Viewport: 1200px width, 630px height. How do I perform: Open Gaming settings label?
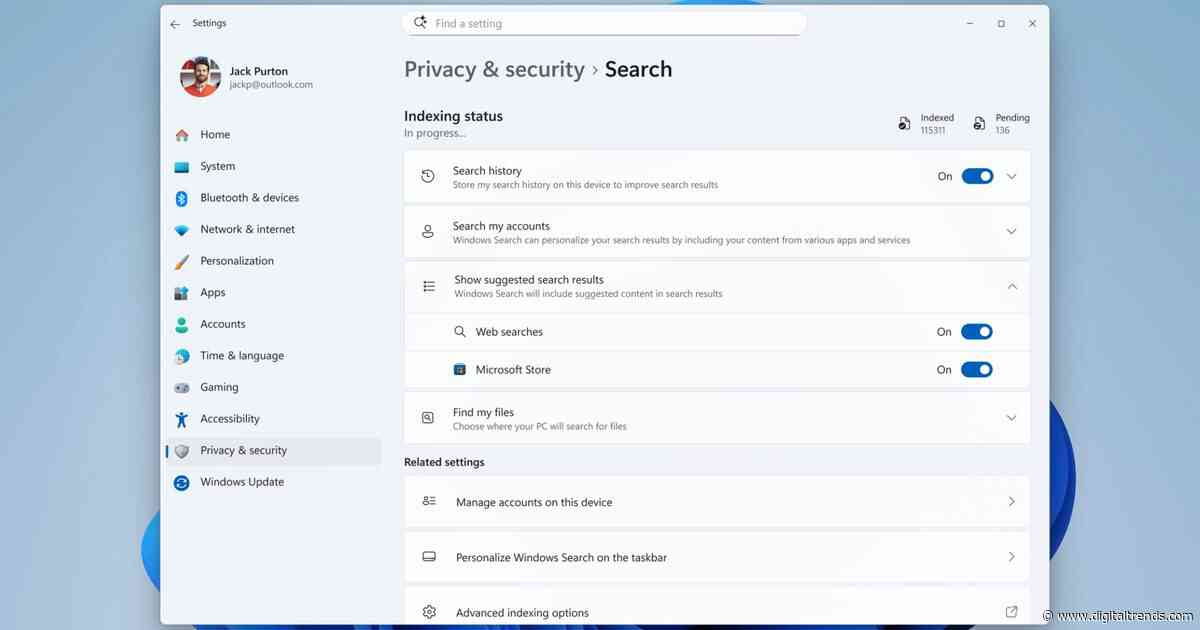(x=219, y=387)
